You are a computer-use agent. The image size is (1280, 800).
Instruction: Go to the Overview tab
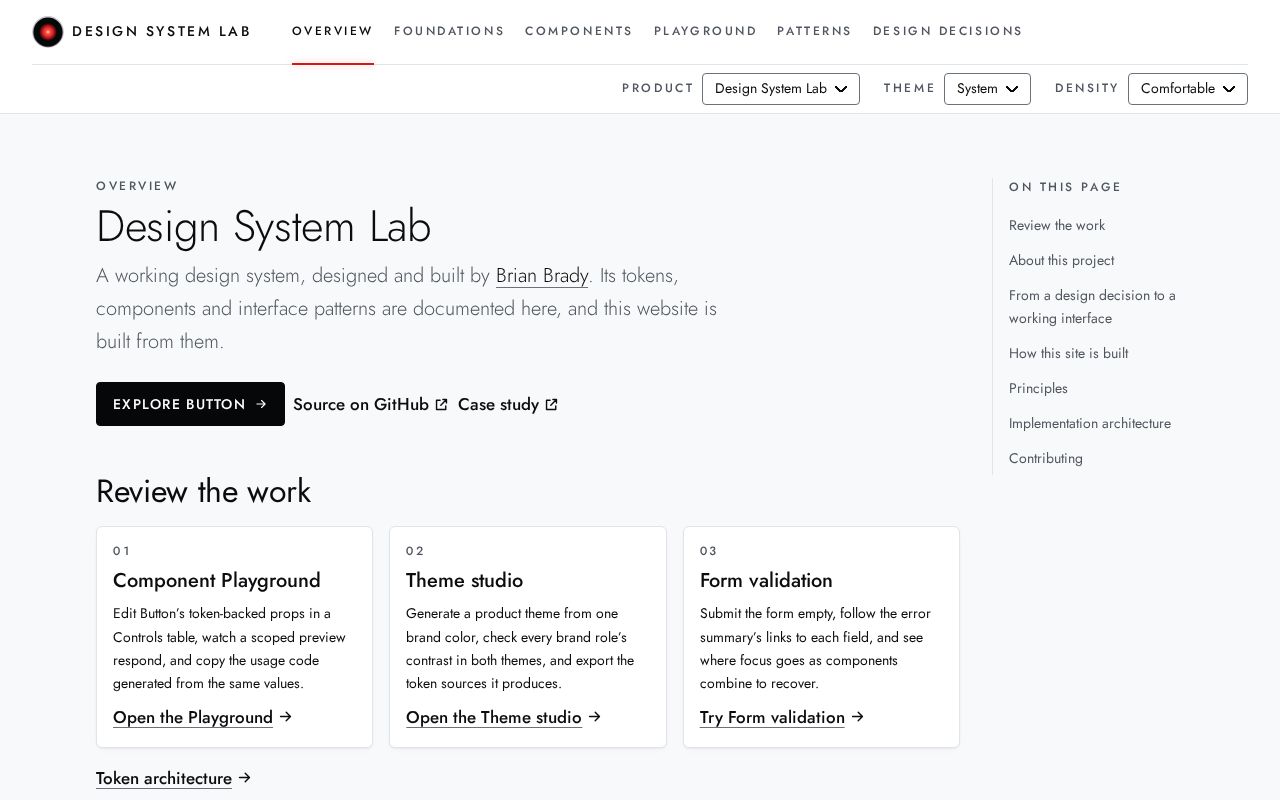[x=333, y=31]
